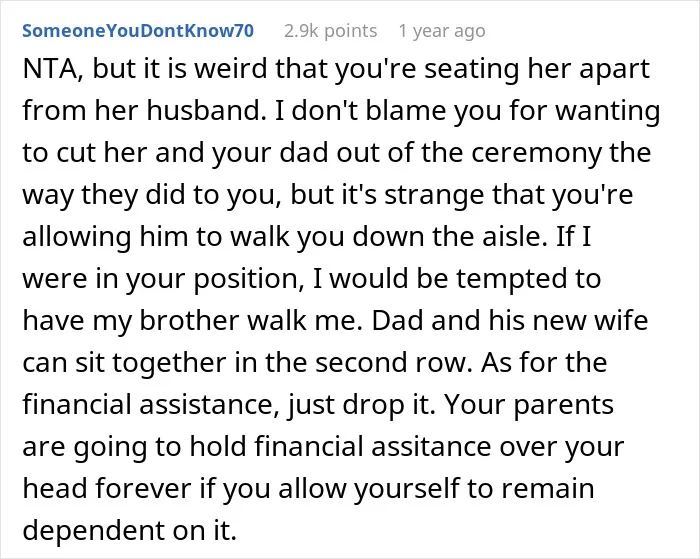700x559 pixels.
Task: Open SomeoneYouDontKnow70's user profile link
Action: (138, 31)
